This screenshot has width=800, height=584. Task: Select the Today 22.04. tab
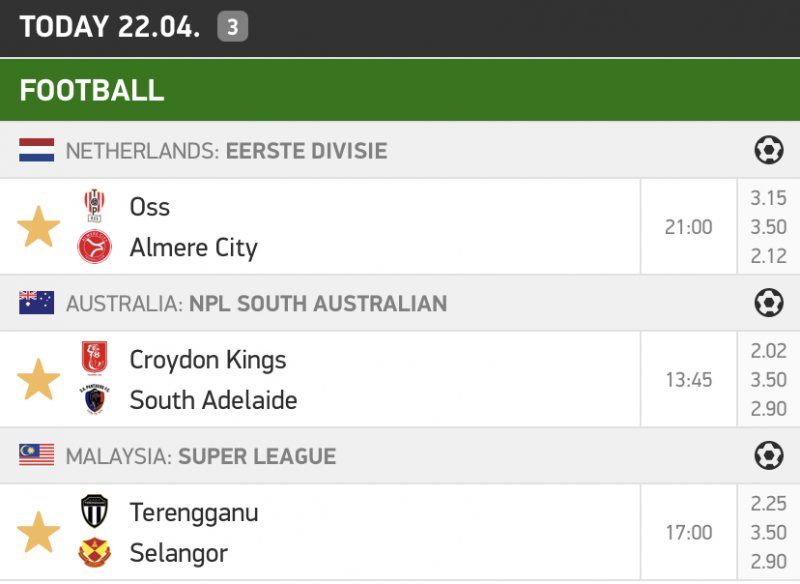[x=110, y=27]
